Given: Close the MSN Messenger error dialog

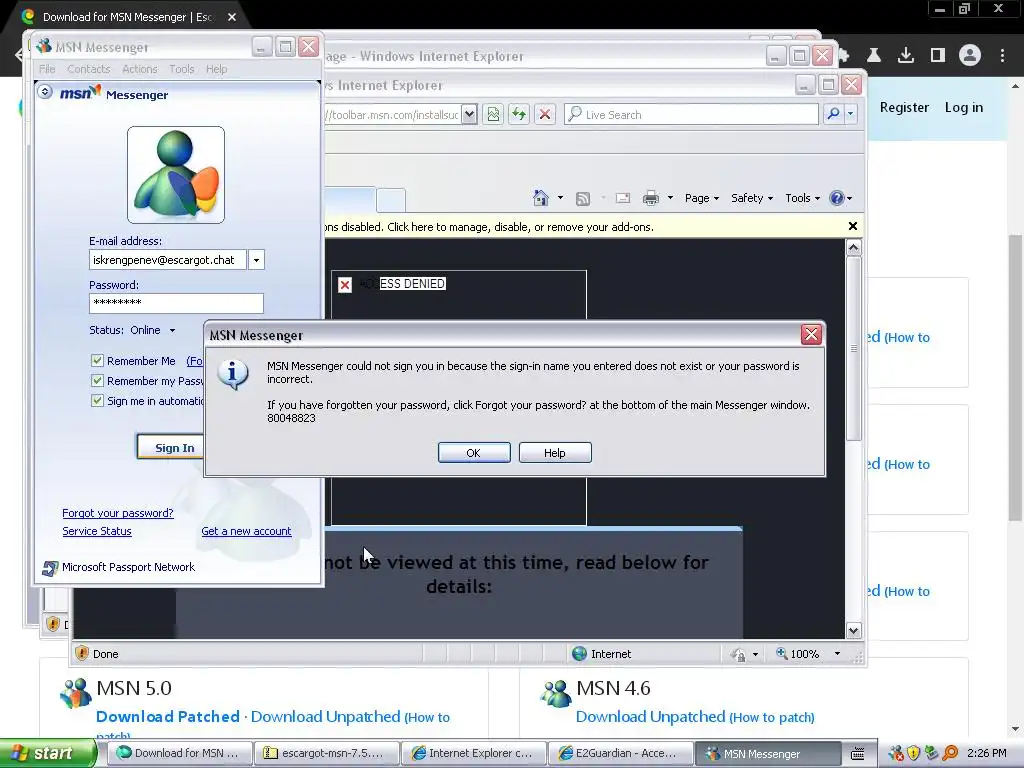Looking at the screenshot, I should [x=811, y=334].
